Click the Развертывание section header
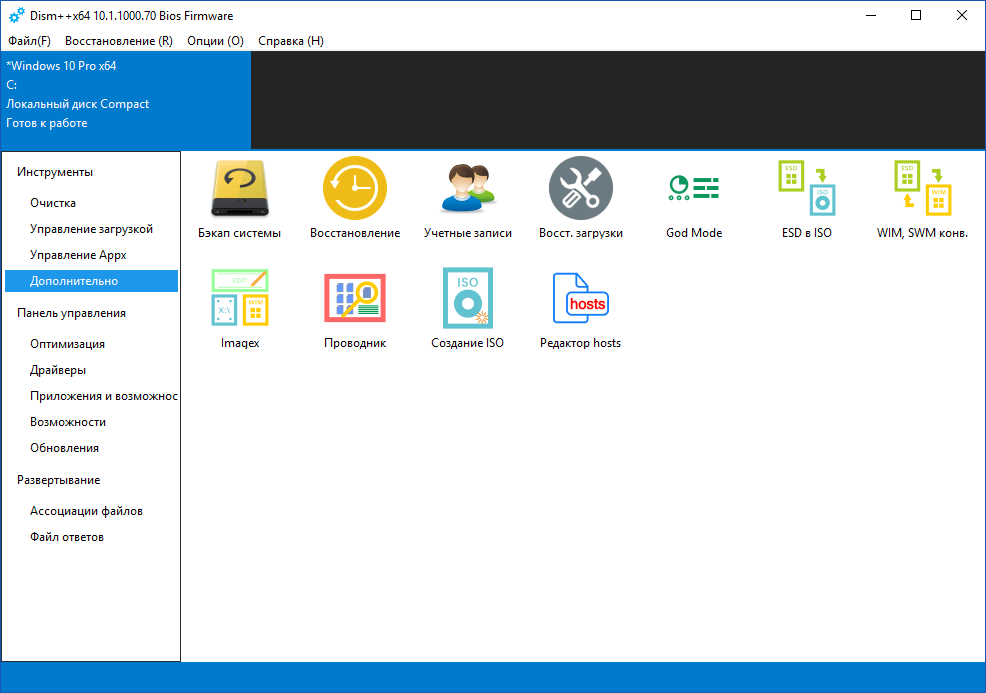 [58, 480]
